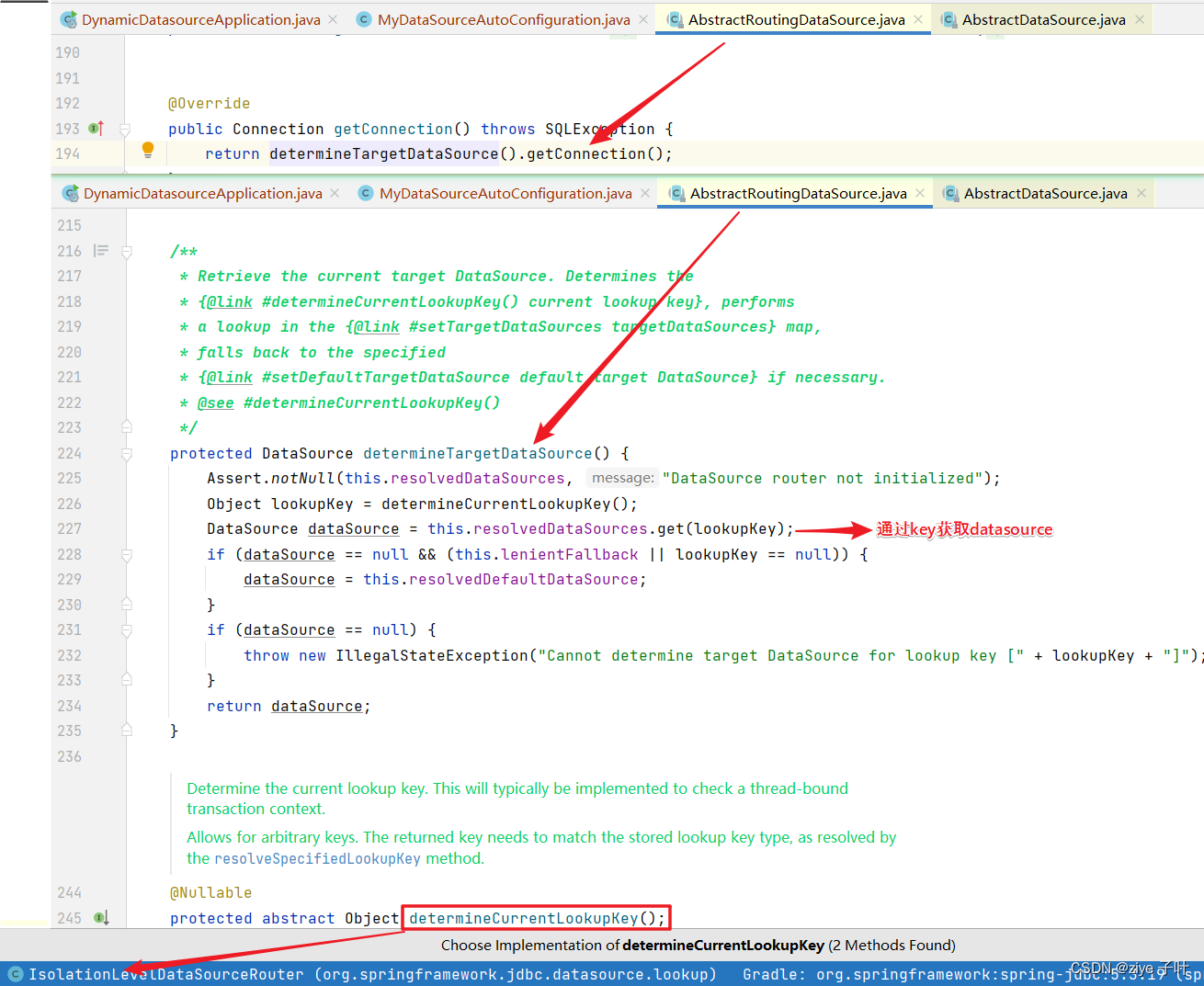Collapse determineTargetDataSource method fold at line 224
The height and width of the screenshot is (986, 1204).
point(127,453)
